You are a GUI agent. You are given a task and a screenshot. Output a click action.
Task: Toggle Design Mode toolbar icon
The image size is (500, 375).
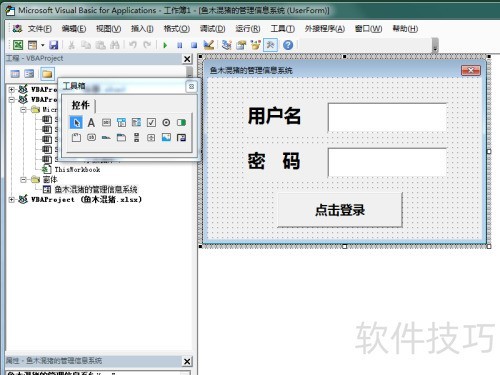click(209, 45)
